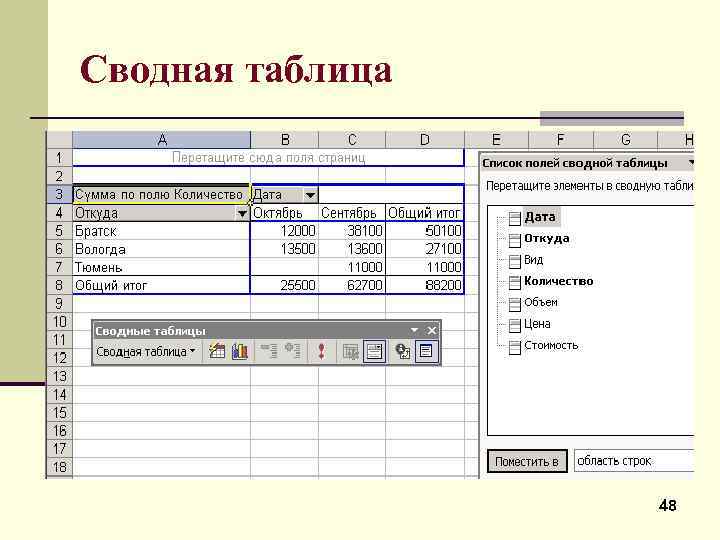
Task: Select the Цена field in the field list
Action: (530, 324)
